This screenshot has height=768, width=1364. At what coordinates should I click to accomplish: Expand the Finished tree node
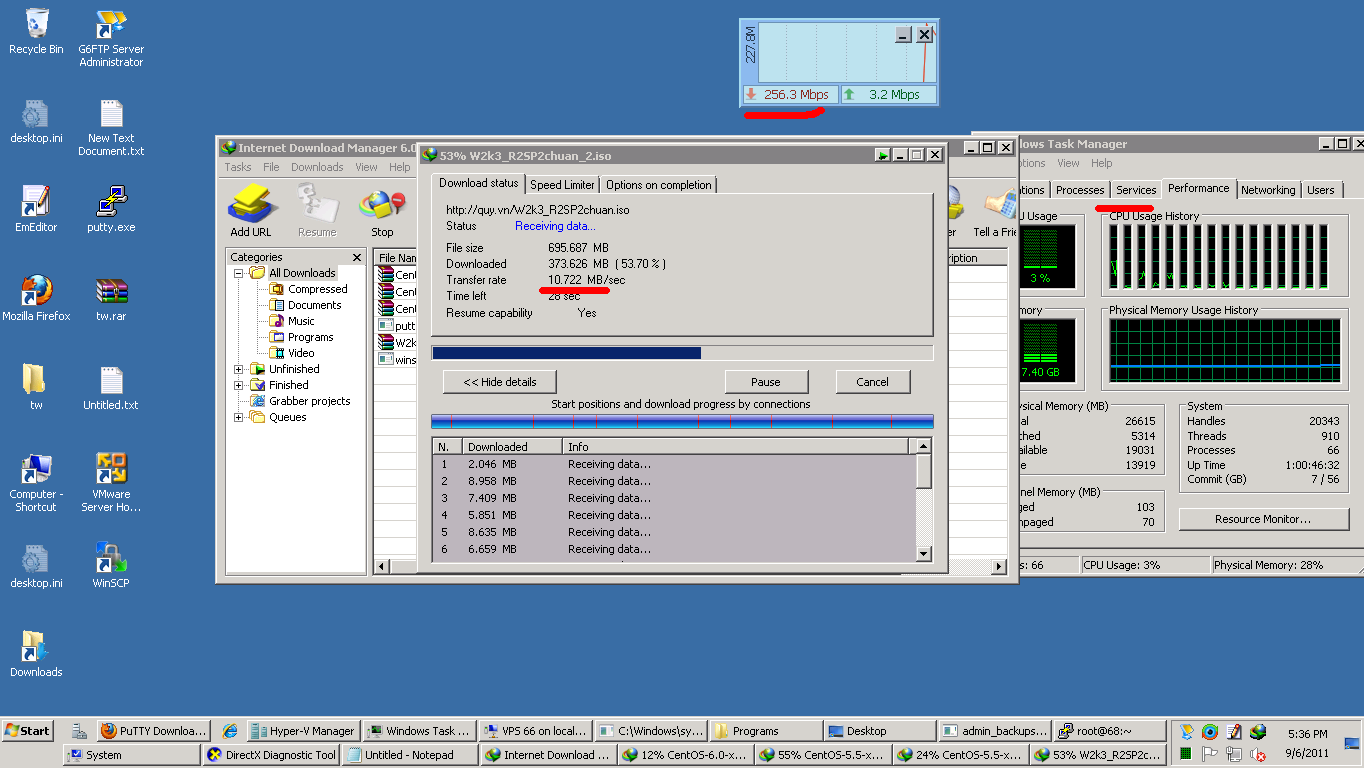[x=239, y=385]
